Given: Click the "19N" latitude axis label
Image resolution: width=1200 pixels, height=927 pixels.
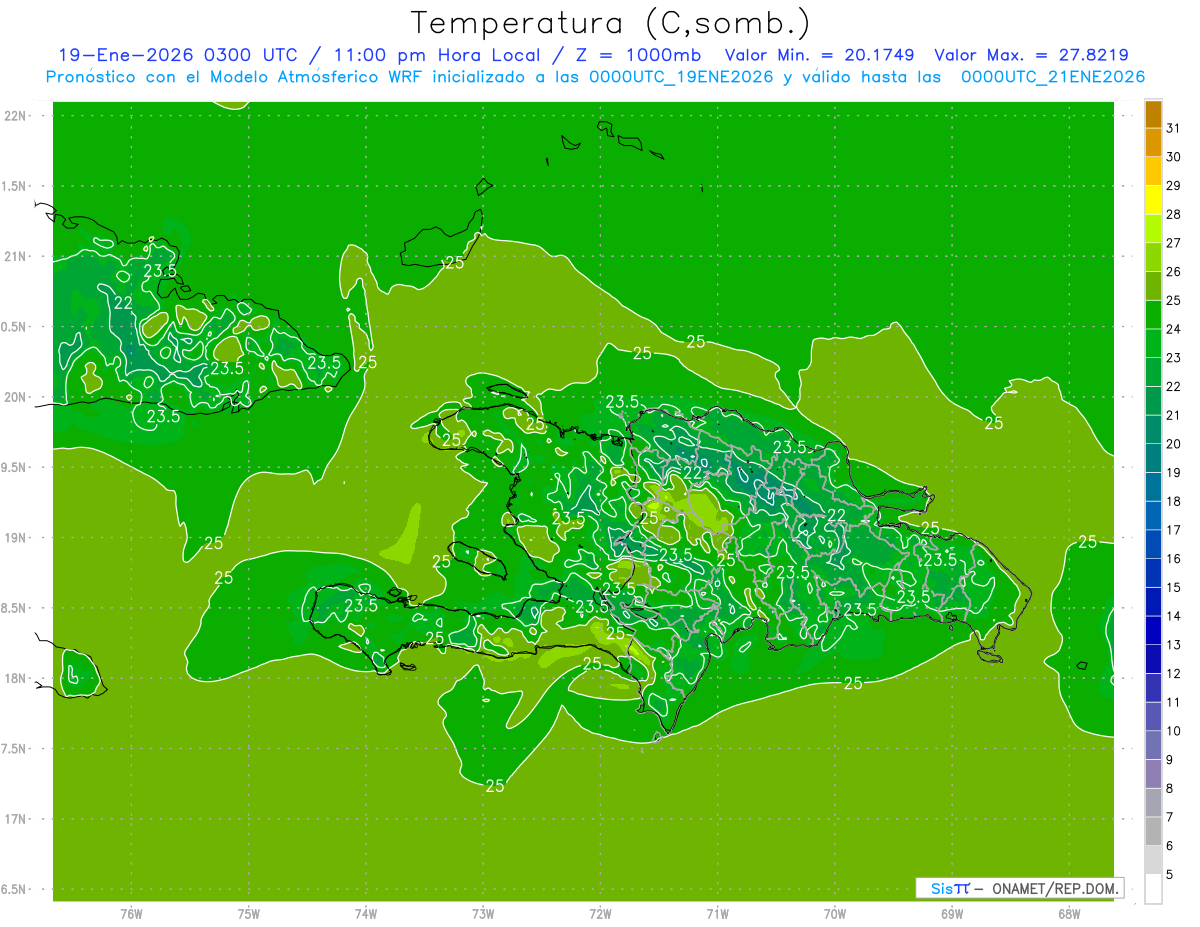Looking at the screenshot, I should pos(17,537).
